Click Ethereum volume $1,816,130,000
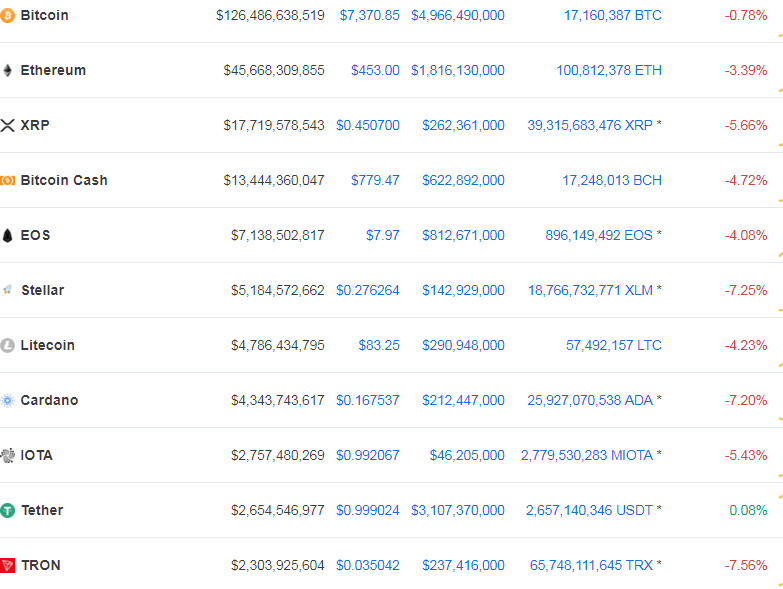783x589 pixels. point(458,70)
